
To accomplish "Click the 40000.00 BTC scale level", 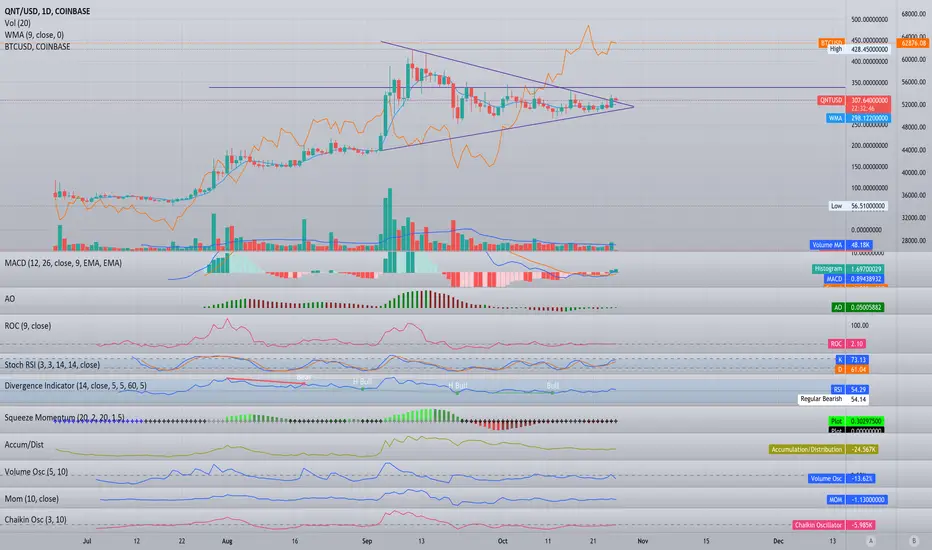I will tap(914, 173).
